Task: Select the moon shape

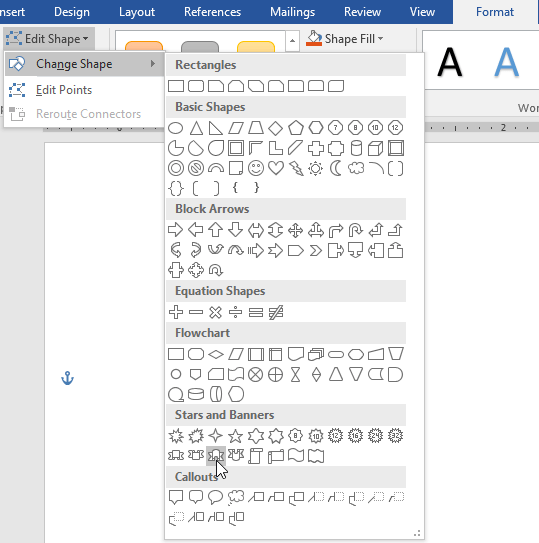Action: (x=336, y=168)
